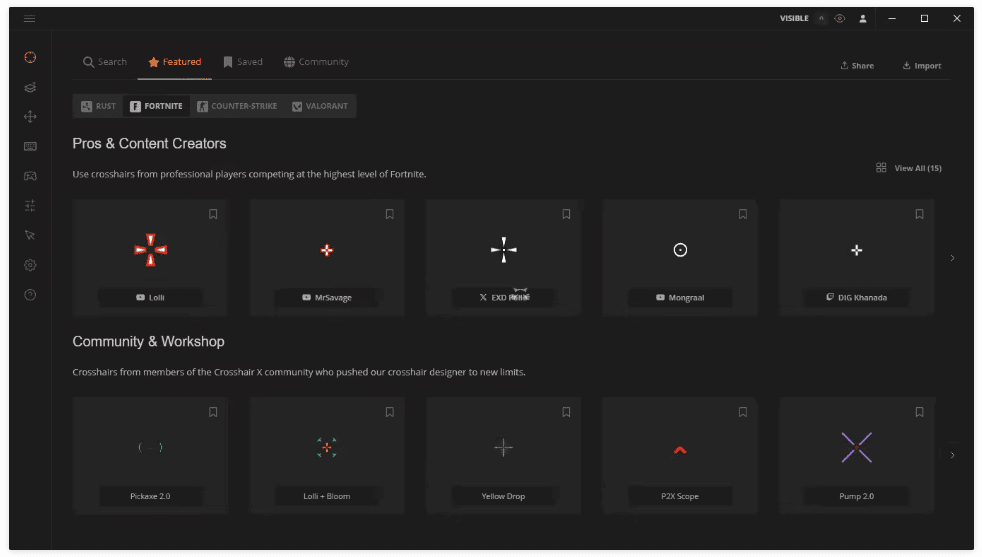Open the adjustment sliders sidebar icon
This screenshot has width=982, height=557.
(30, 206)
